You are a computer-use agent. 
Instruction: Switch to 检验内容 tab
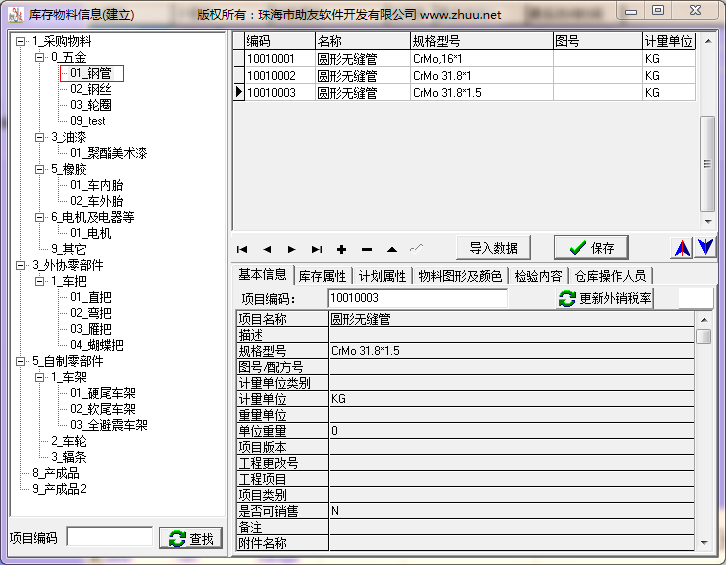click(538, 276)
